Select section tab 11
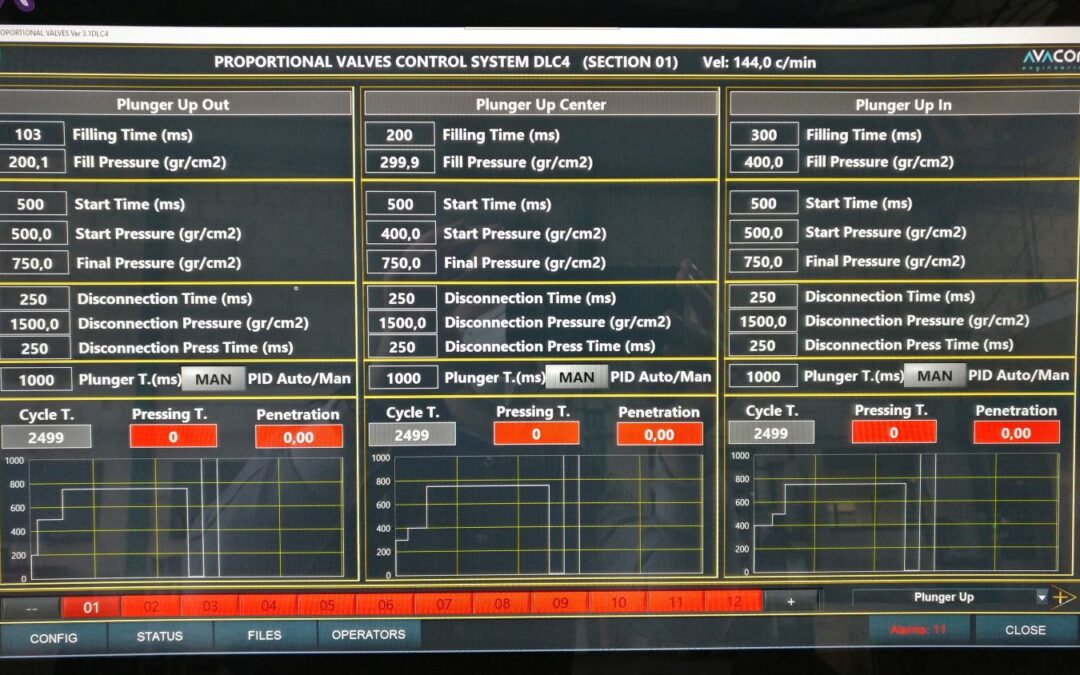 tap(676, 601)
